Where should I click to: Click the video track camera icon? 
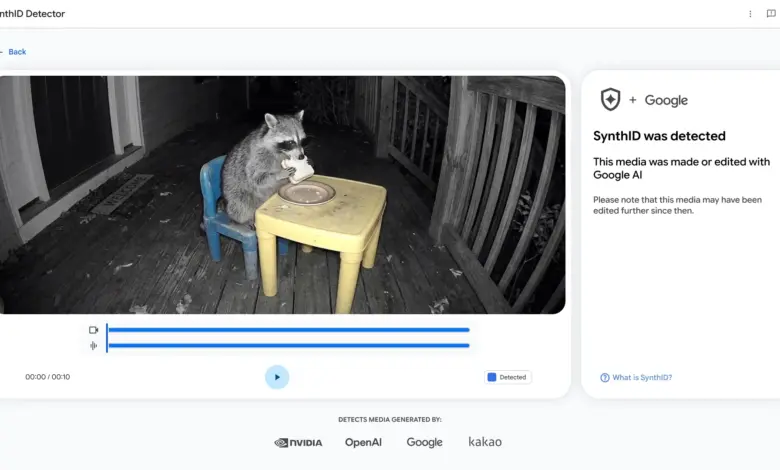click(x=94, y=330)
